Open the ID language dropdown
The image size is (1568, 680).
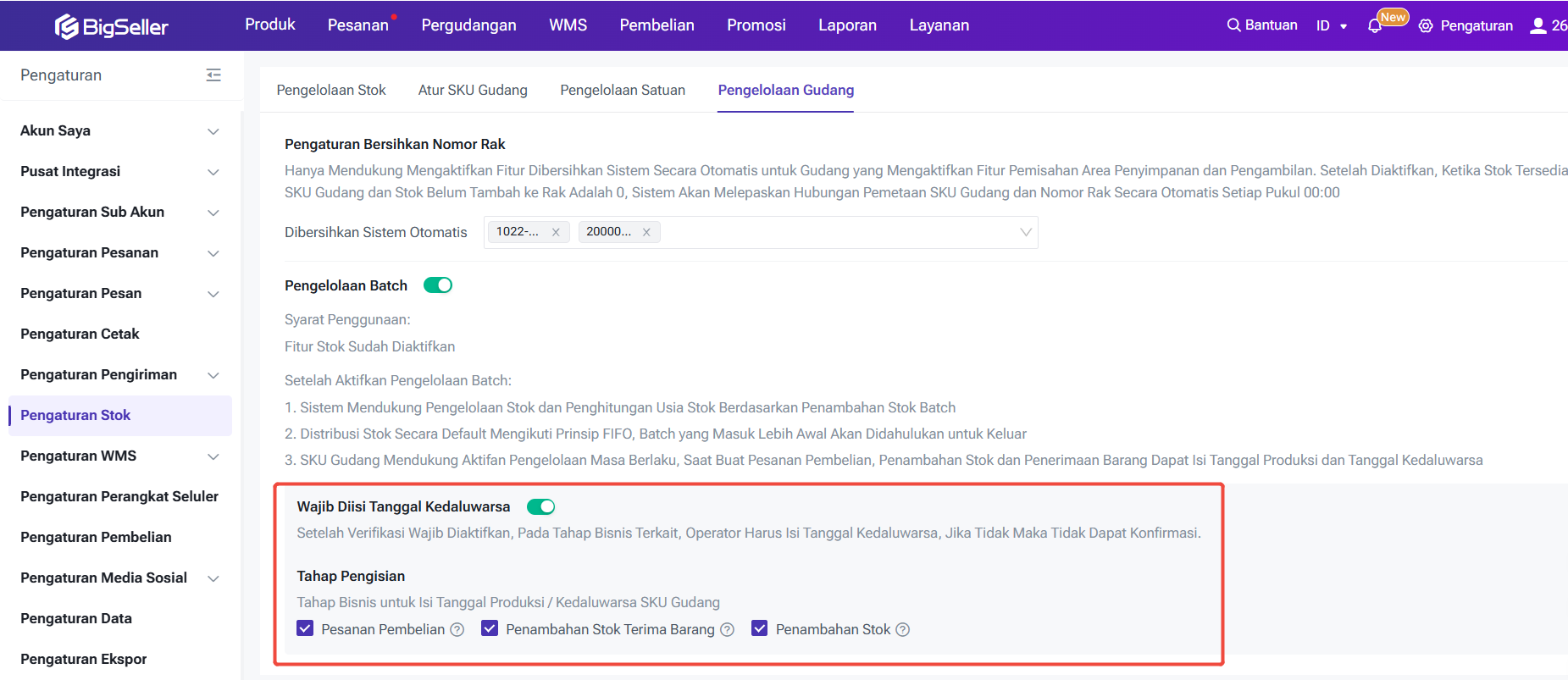pyautogui.click(x=1332, y=25)
